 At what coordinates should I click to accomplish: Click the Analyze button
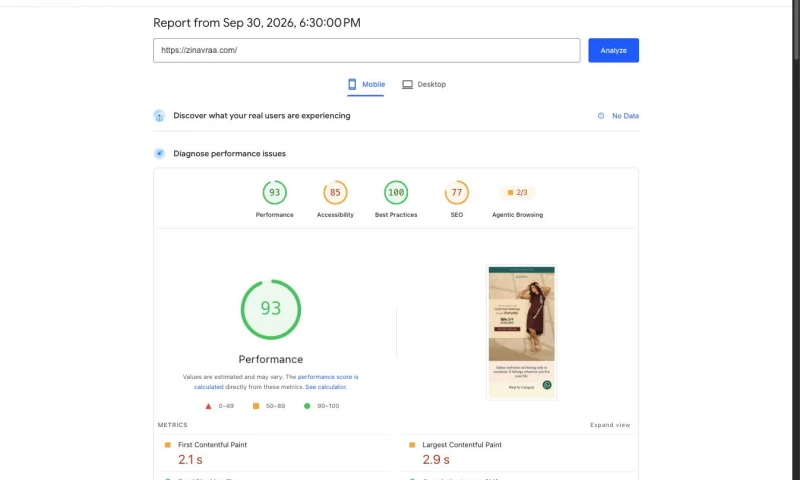(x=613, y=50)
